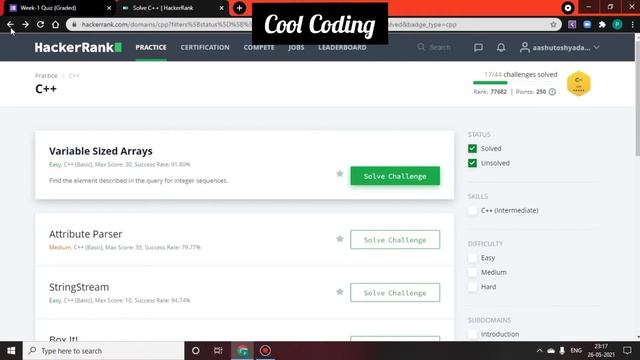
Task: Solve Challenge for Attribute Parser
Action: pos(395,240)
